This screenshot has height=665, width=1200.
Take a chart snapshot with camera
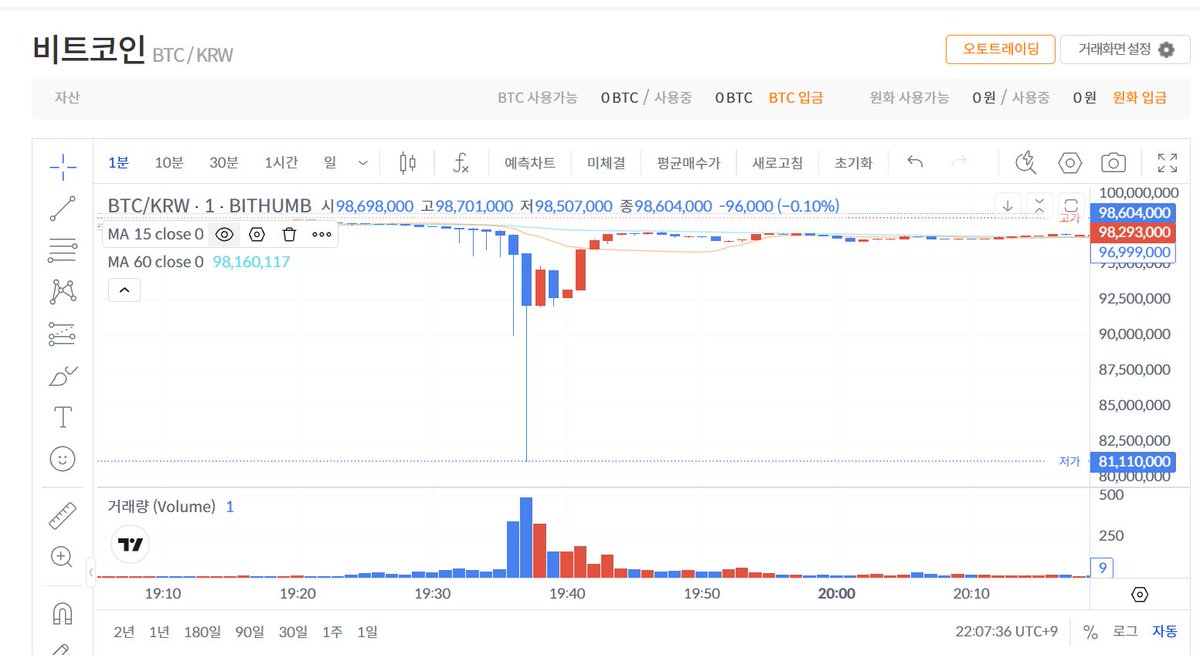[1114, 163]
